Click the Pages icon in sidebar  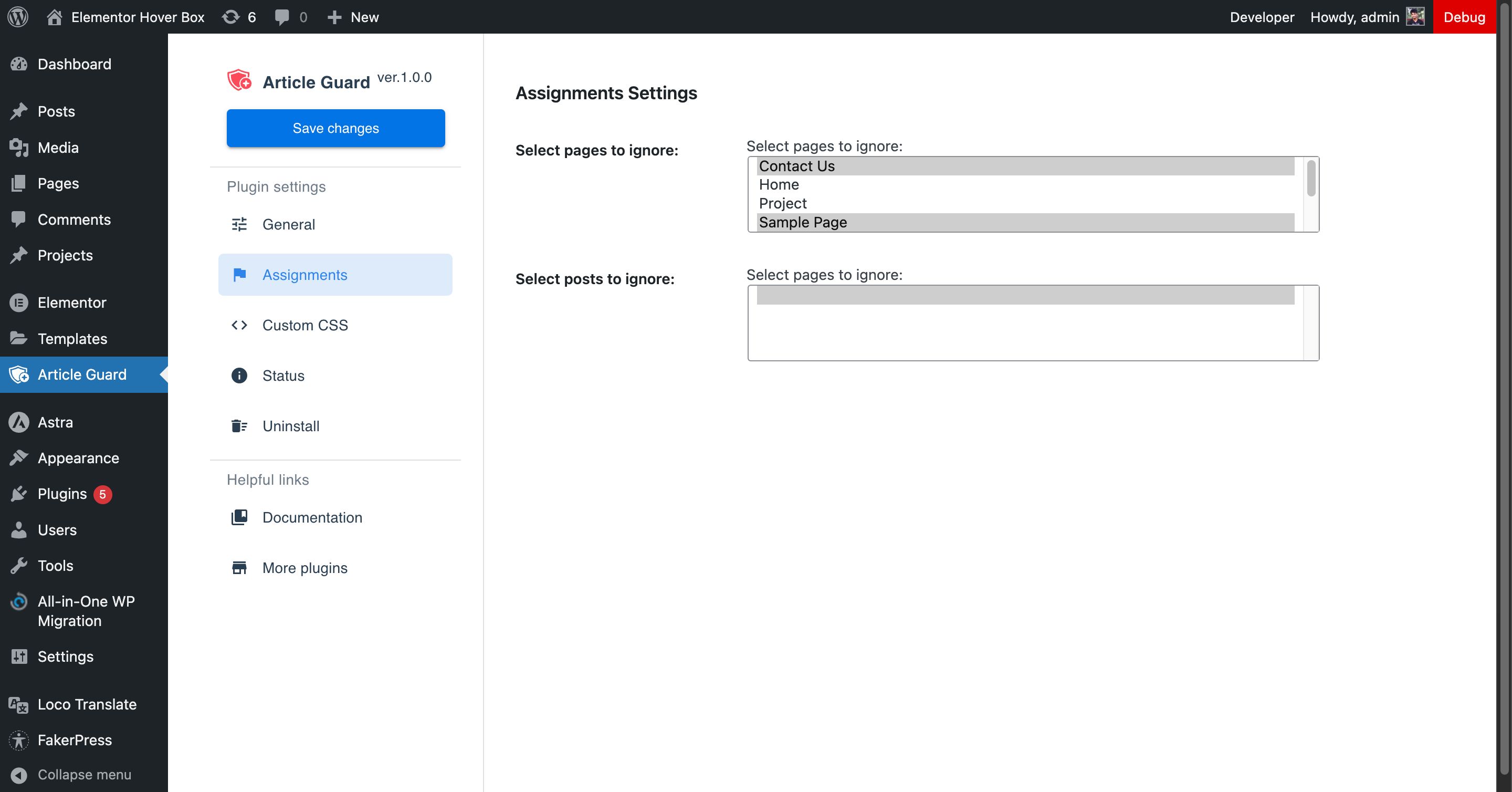[x=19, y=183]
